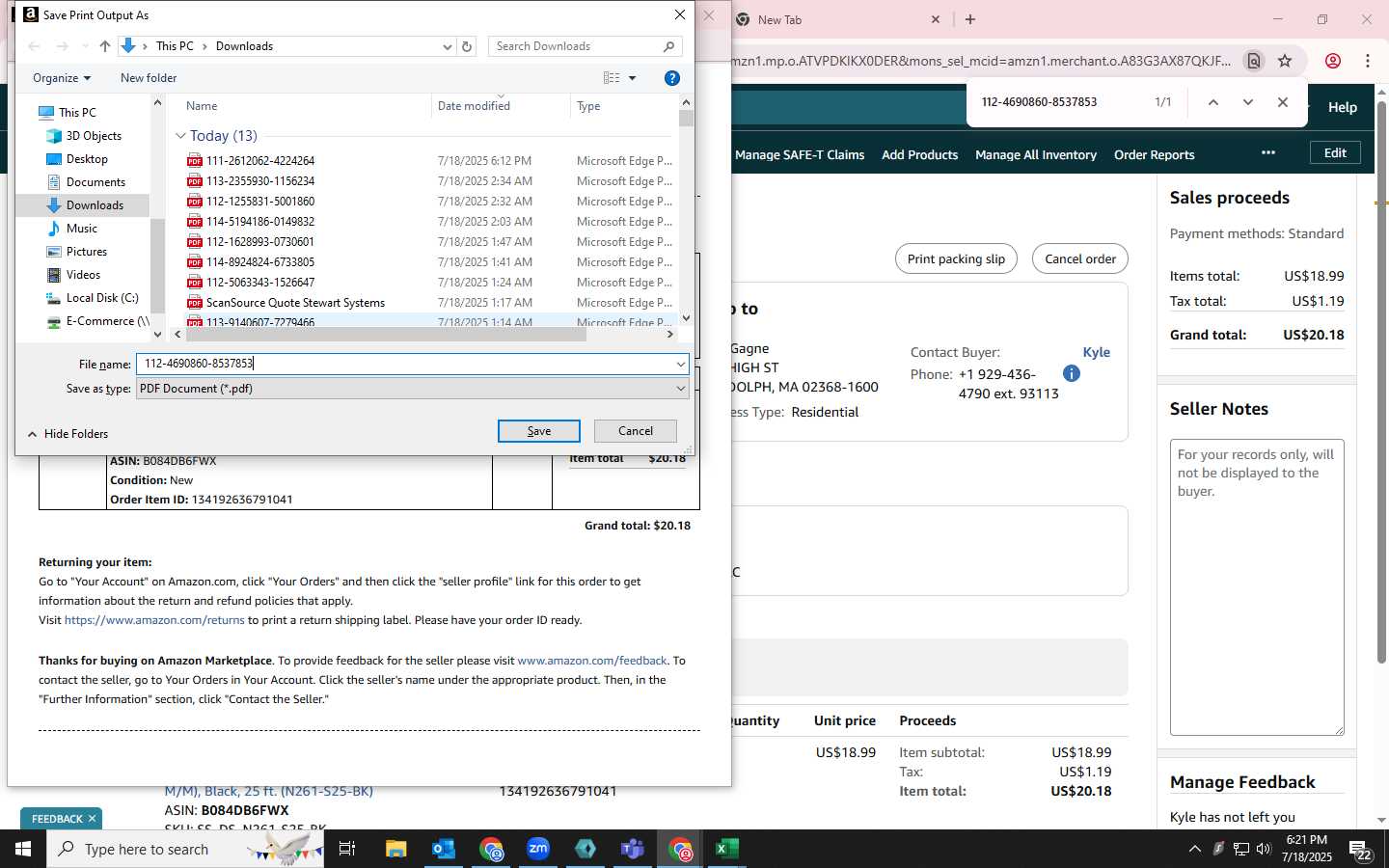Click the Seller Notes text area
Viewport: 1389px width, 868px height.
pyautogui.click(x=1257, y=586)
